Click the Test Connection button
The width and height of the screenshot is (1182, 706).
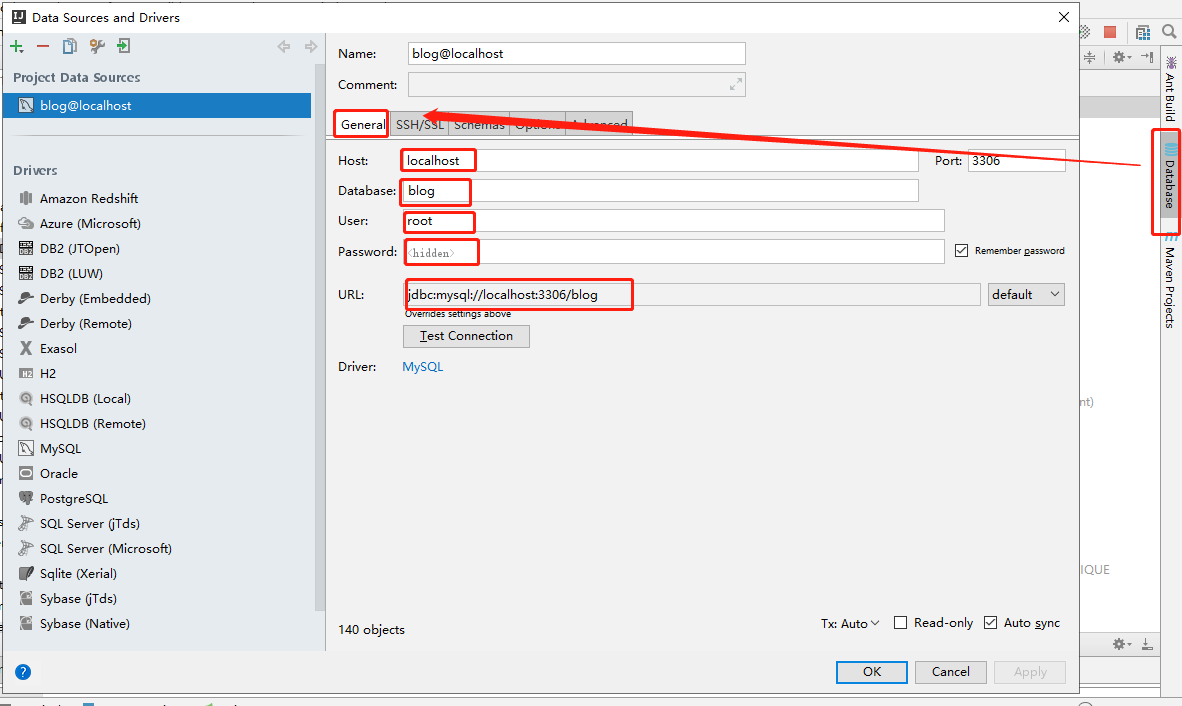[466, 336]
